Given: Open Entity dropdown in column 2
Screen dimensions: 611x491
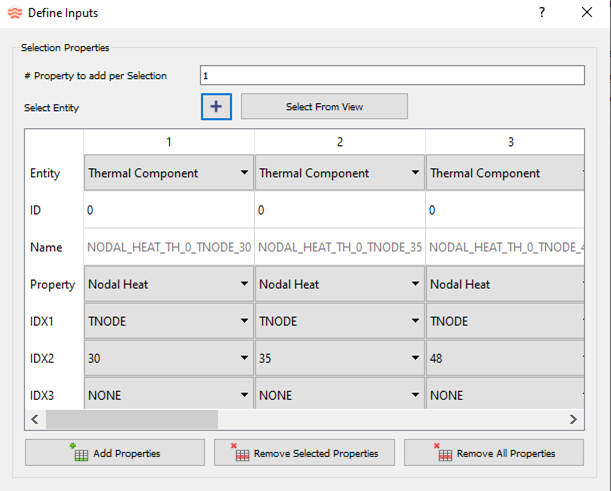Looking at the screenshot, I should tap(339, 173).
